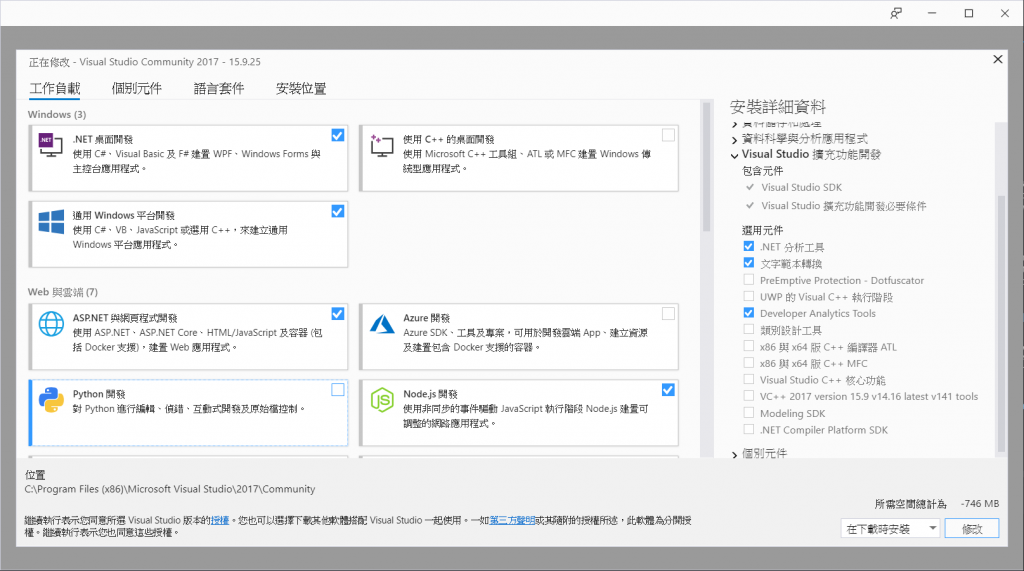
Task: Click the Node.js hexagon icon
Action: tap(382, 400)
